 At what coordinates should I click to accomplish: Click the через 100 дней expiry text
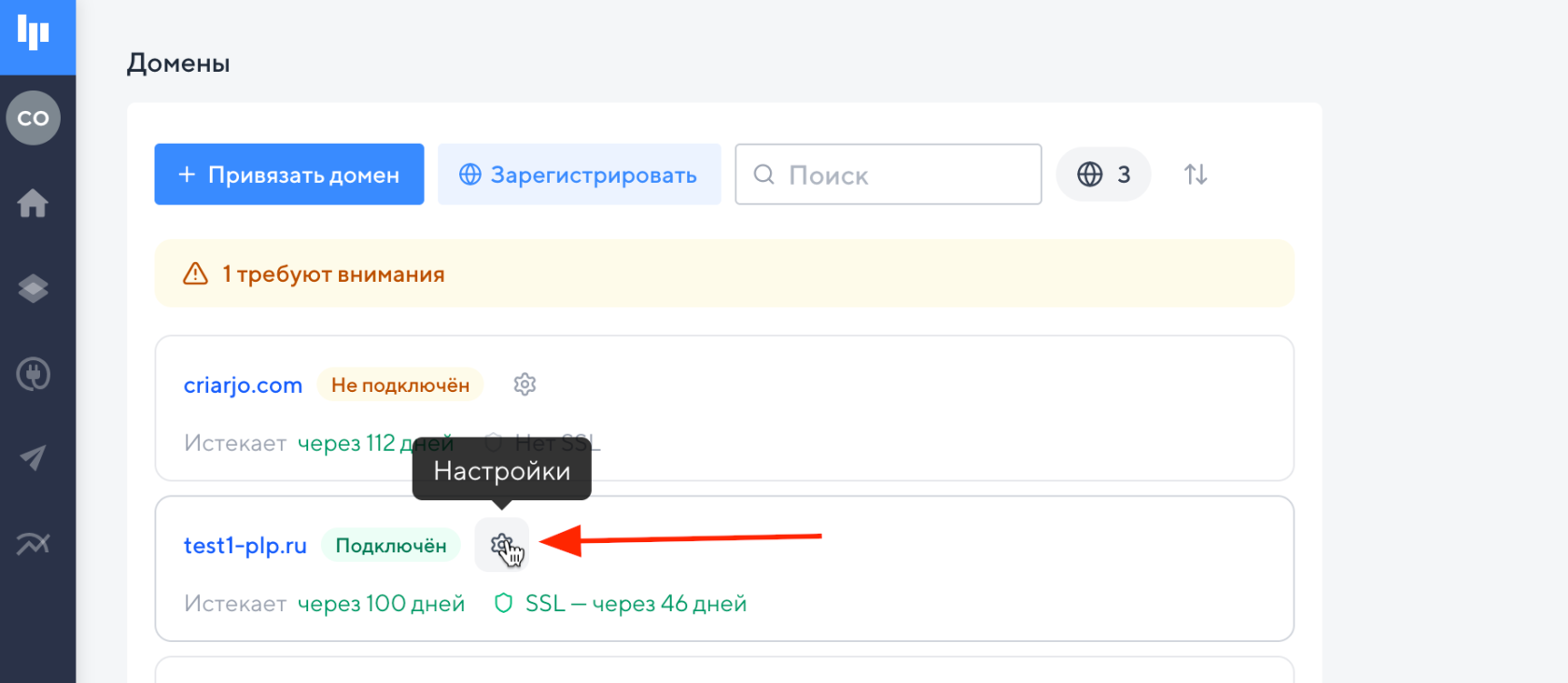(x=381, y=604)
